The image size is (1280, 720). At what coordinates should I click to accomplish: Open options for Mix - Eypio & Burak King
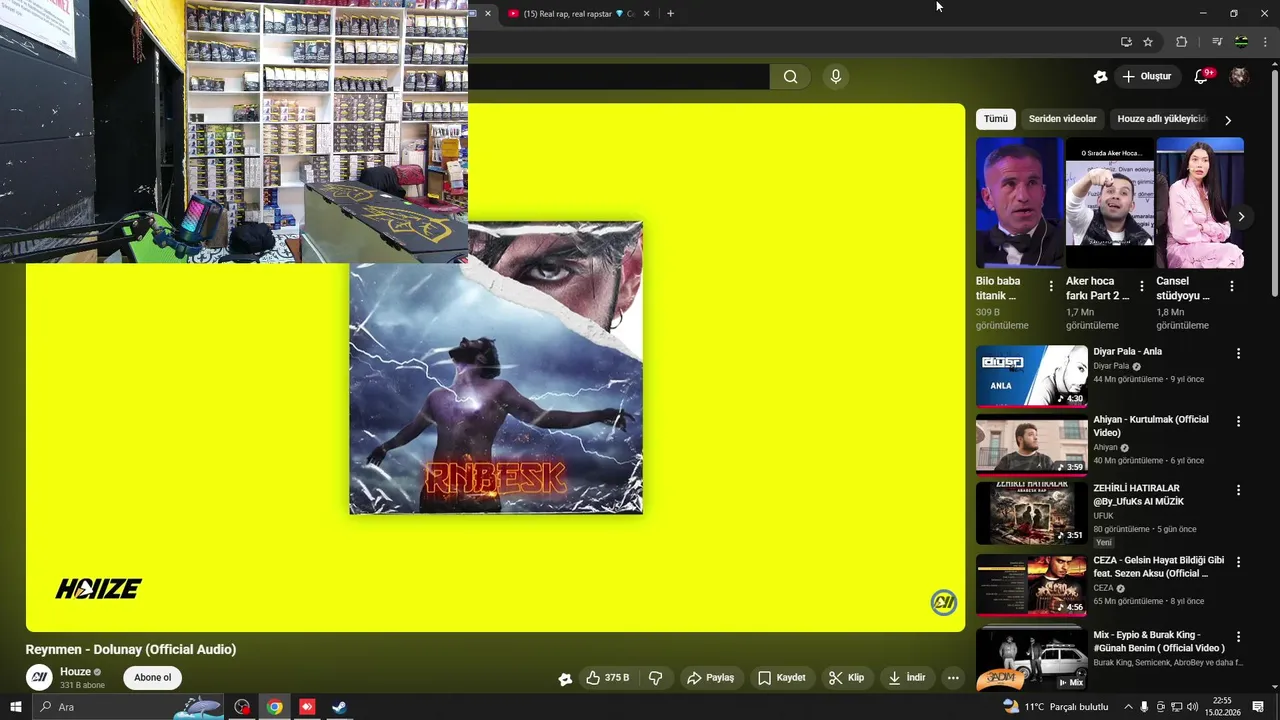point(1238,637)
